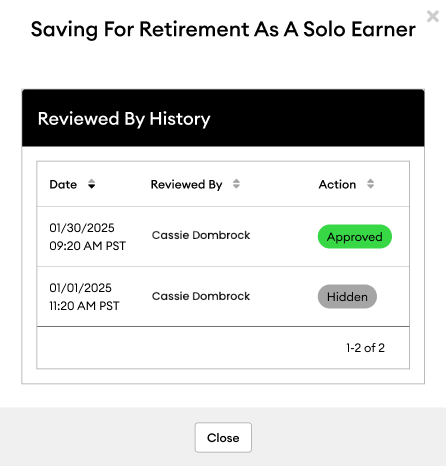Click Cassie Dombrock in the Approved row
This screenshot has height=466, width=446.
(201, 235)
